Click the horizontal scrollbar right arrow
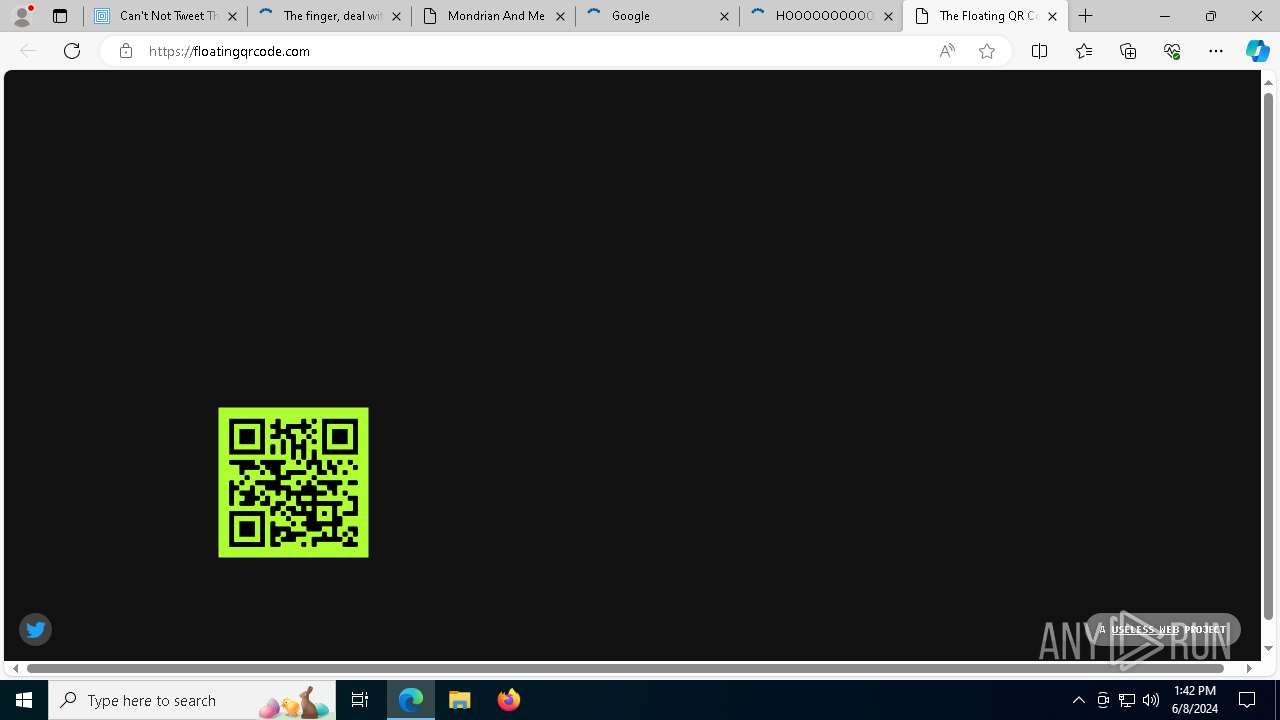 [1249, 668]
